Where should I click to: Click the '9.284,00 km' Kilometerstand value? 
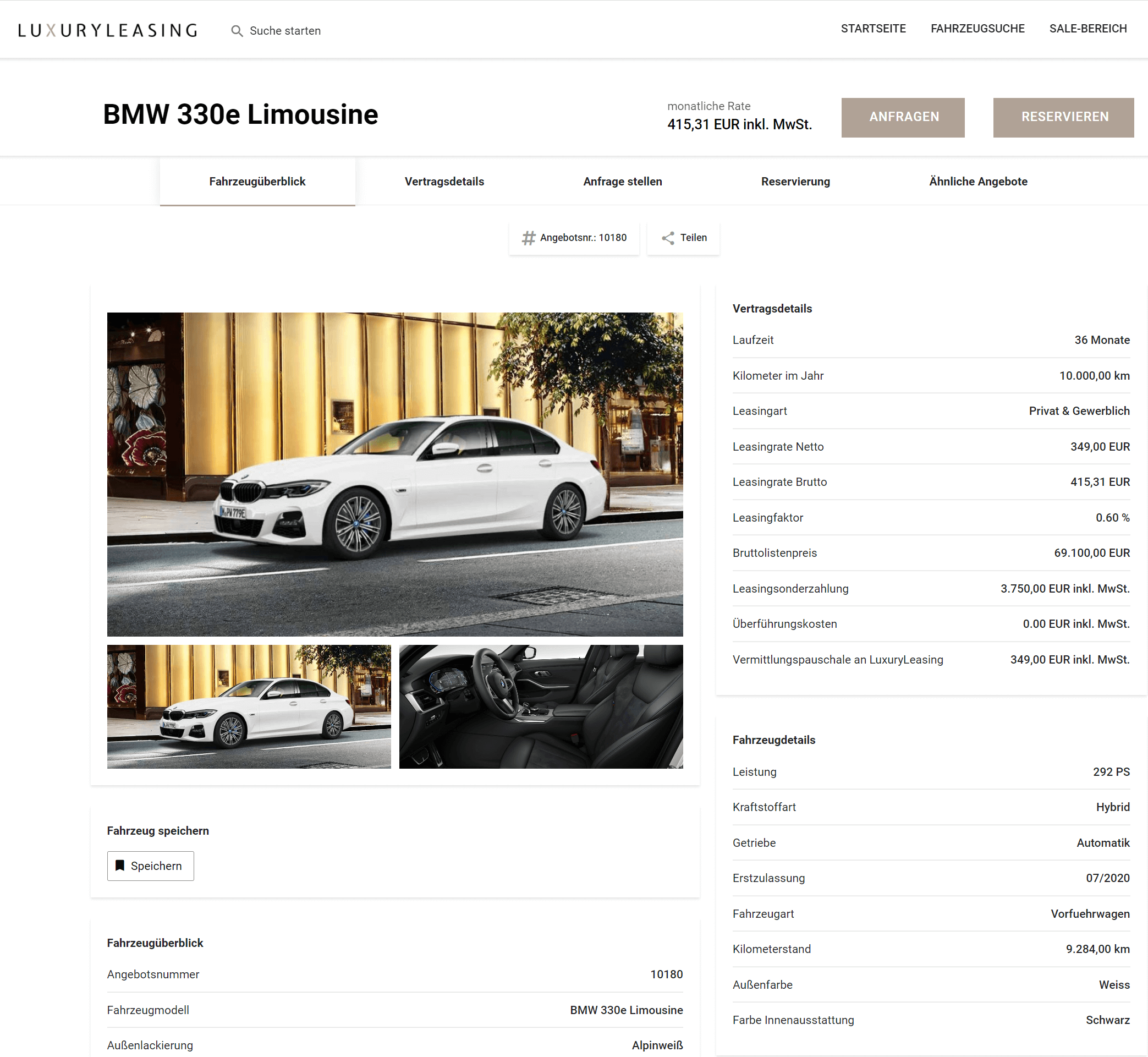click(1098, 949)
